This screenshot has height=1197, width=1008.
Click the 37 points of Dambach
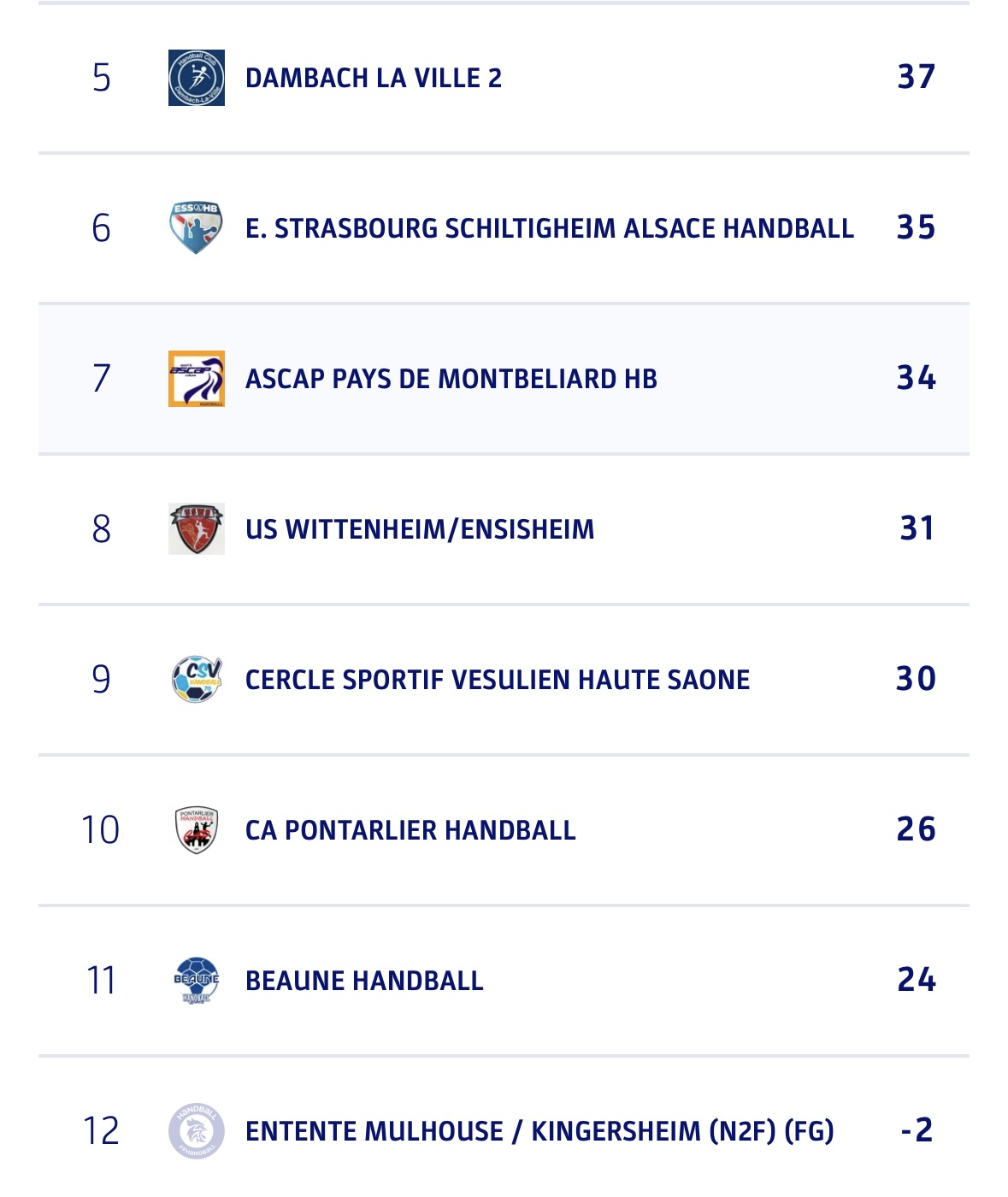tap(916, 77)
